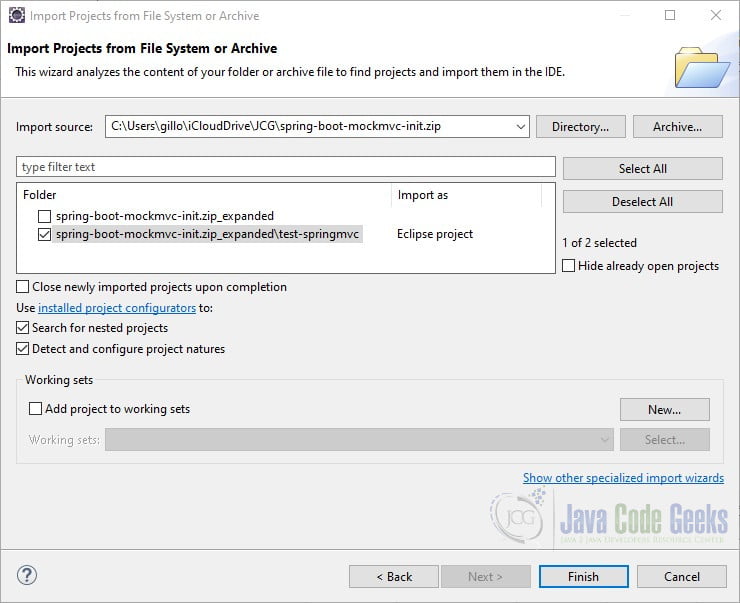Viewport: 740px width, 603px height.
Task: Enable Close newly imported projects upon completion
Action: click(22, 287)
